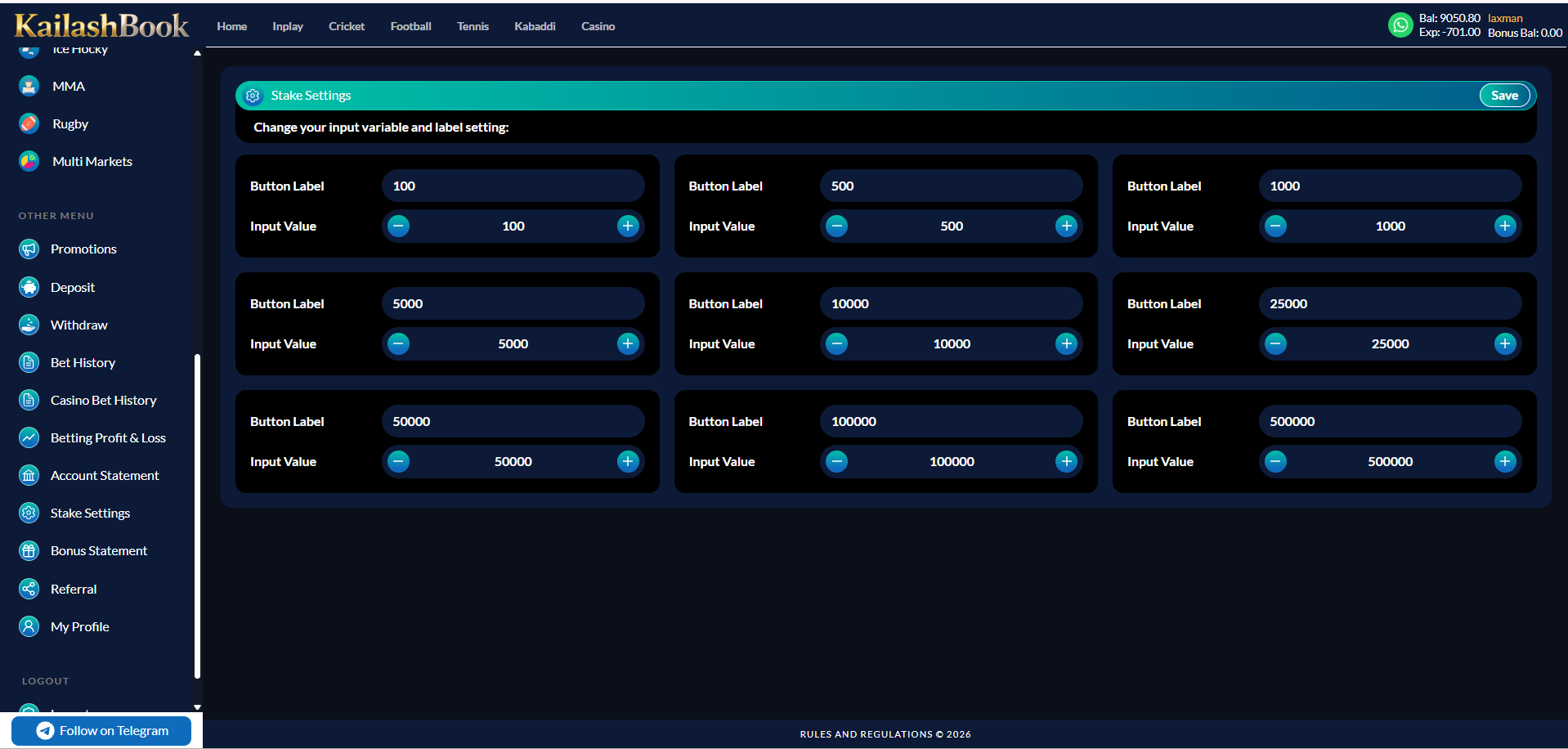1568x749 pixels.
Task: Edit Button Label field showing 500000
Action: click(1390, 421)
